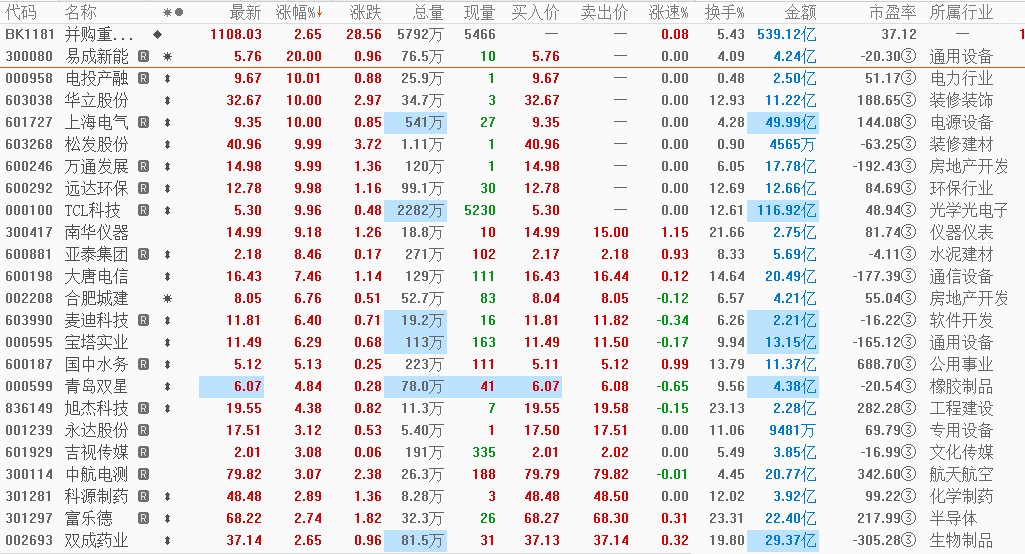This screenshot has width=1025, height=554.
Task: Click the amount 539.12亿 in the sector row
Action: pos(786,34)
